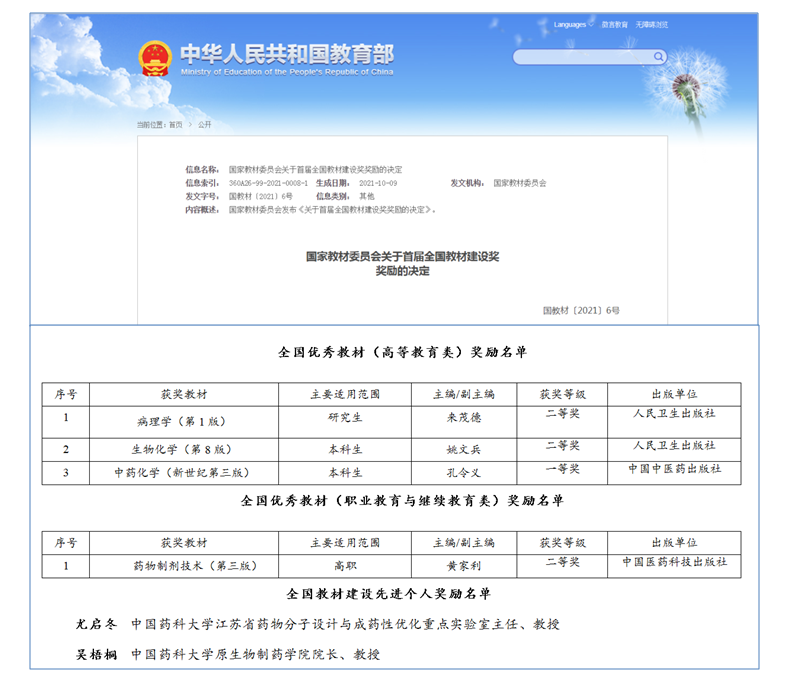Screen dimensions: 785x687
Task: Click the heading 全国教材建设先进个人奖励名单
Action: click(389, 594)
